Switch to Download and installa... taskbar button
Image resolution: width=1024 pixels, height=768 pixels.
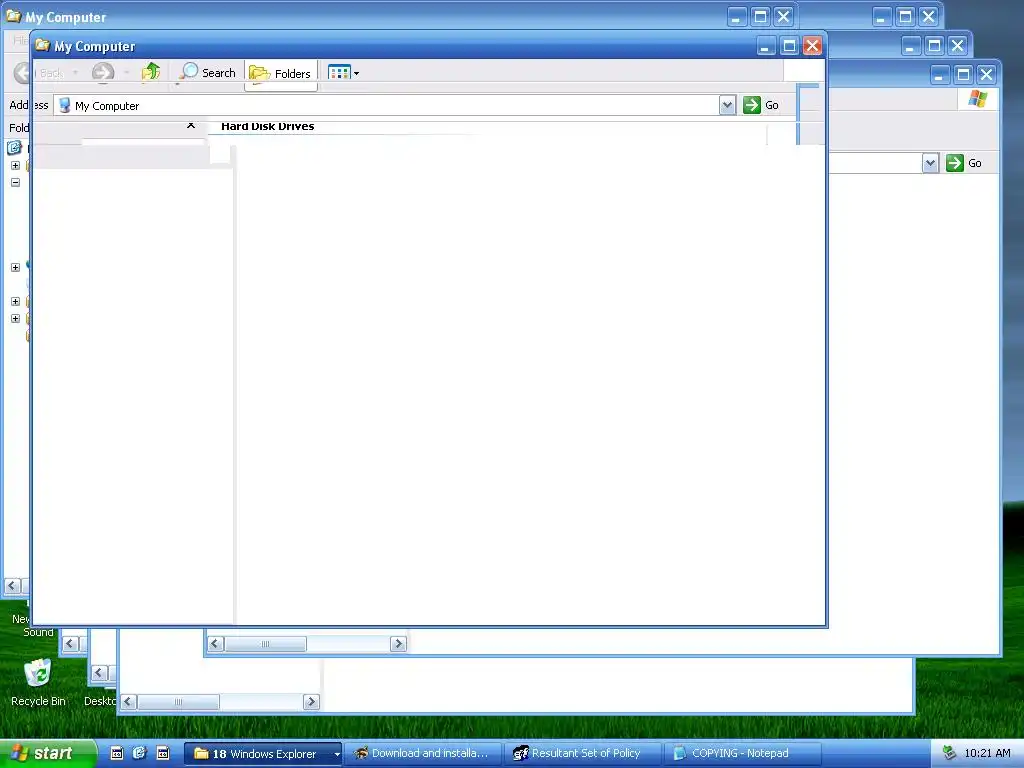(x=423, y=754)
